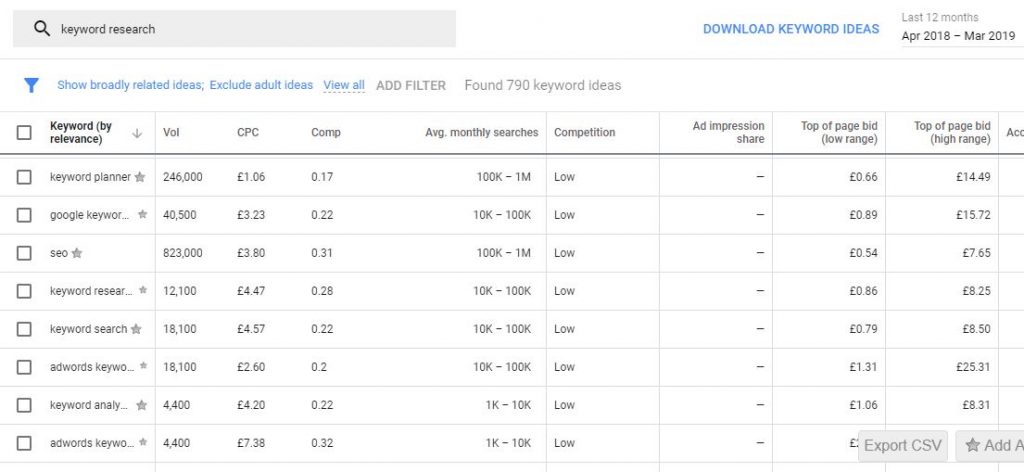Click the keyword research search field
1024x472 pixels.
[234, 29]
